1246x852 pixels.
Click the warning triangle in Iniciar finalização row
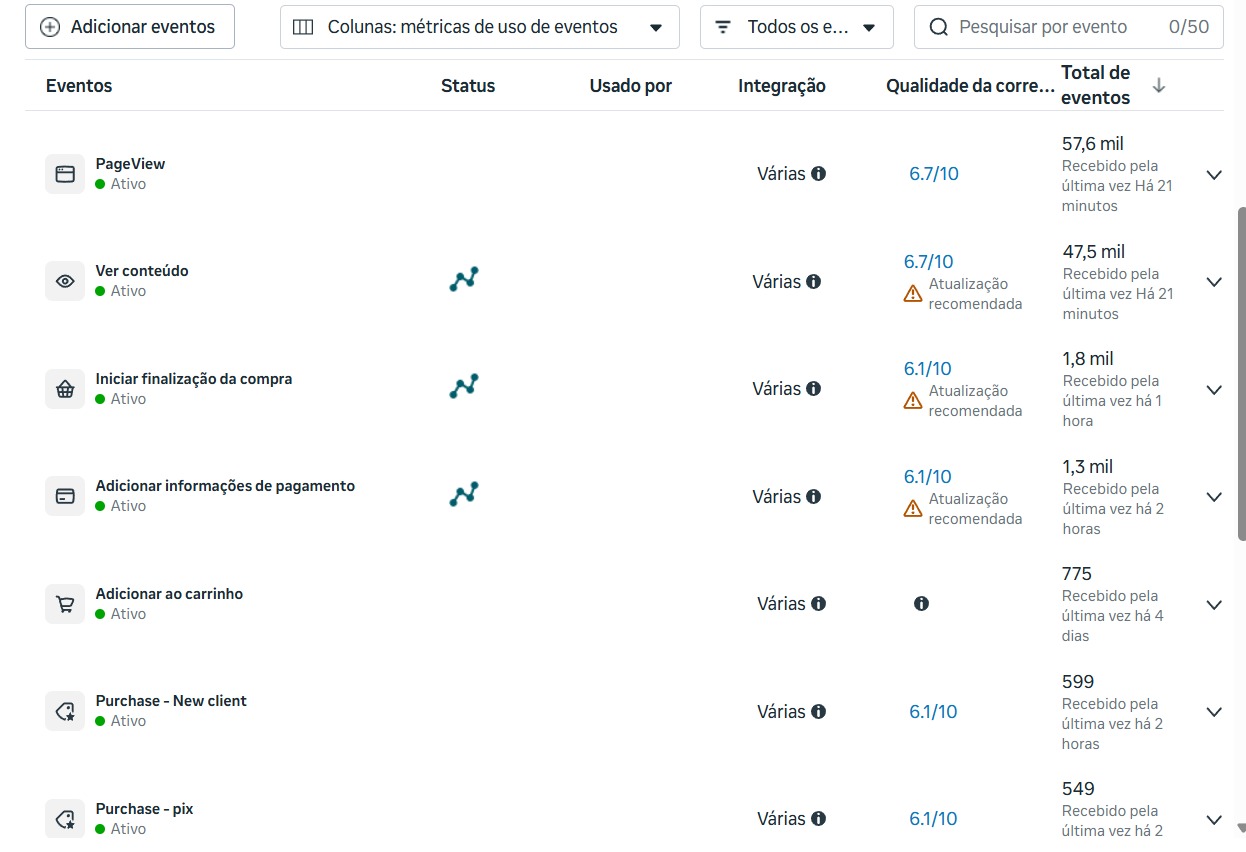[x=913, y=401]
